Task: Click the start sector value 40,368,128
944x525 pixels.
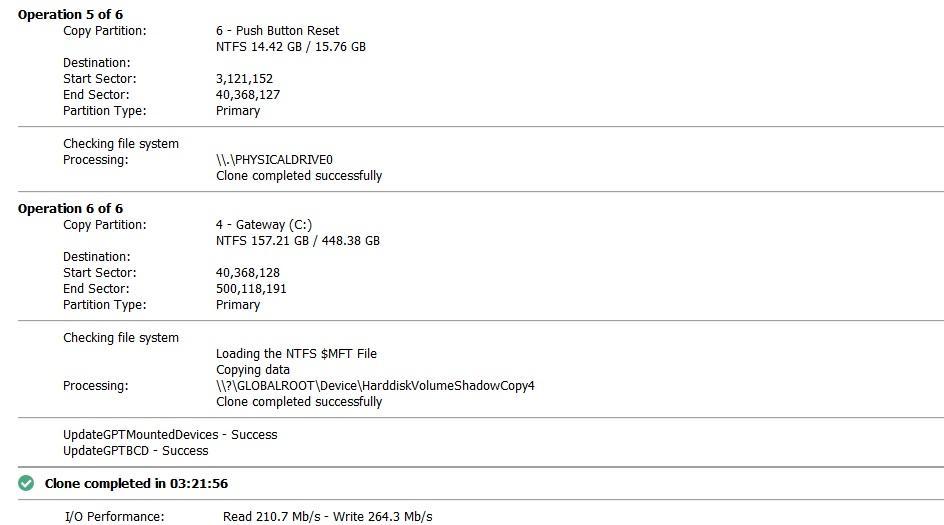Action: pyautogui.click(x=247, y=273)
